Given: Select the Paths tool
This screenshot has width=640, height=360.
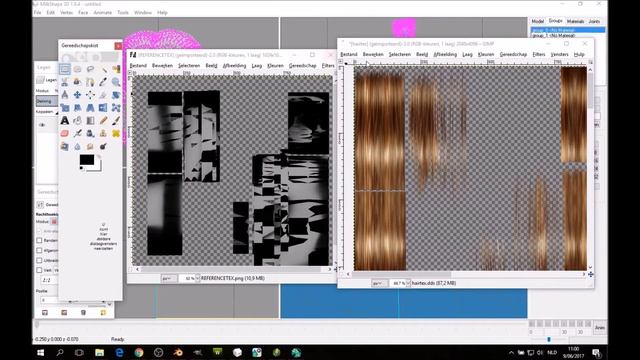Looking at the screenshot, I should point(90,82).
